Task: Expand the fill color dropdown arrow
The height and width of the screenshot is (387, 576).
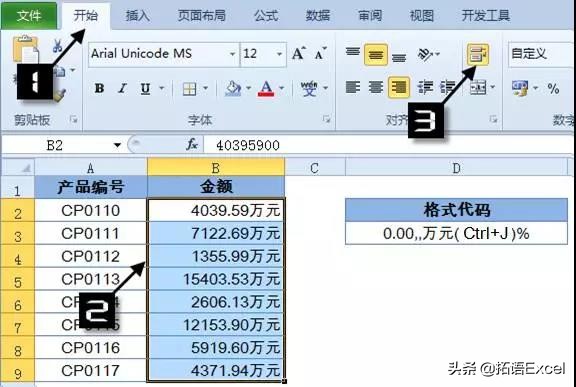Action: [249, 88]
